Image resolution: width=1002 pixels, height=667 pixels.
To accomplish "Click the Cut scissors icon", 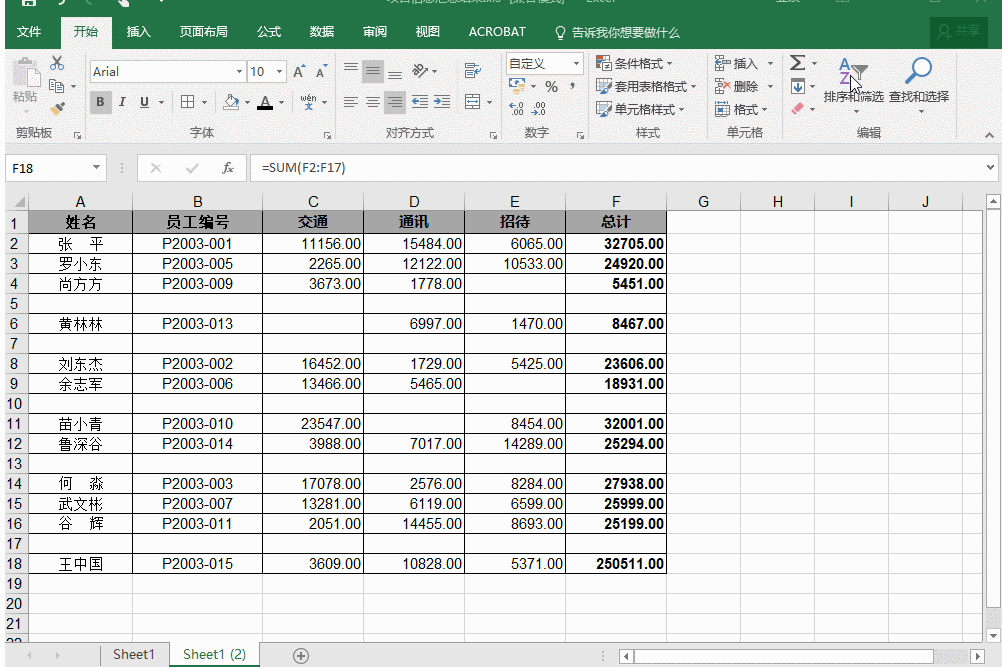I will pyautogui.click(x=57, y=63).
